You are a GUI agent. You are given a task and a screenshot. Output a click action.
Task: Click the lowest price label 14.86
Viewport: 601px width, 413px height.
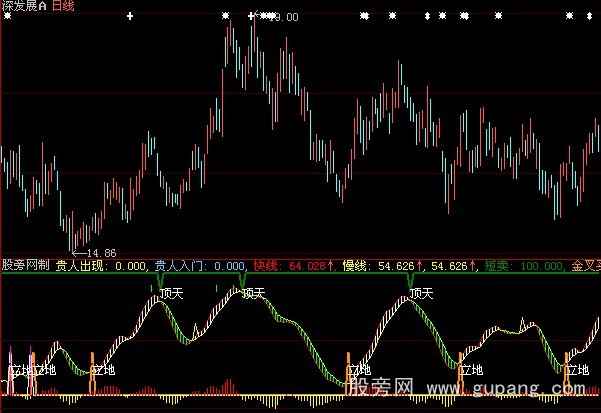101,253
